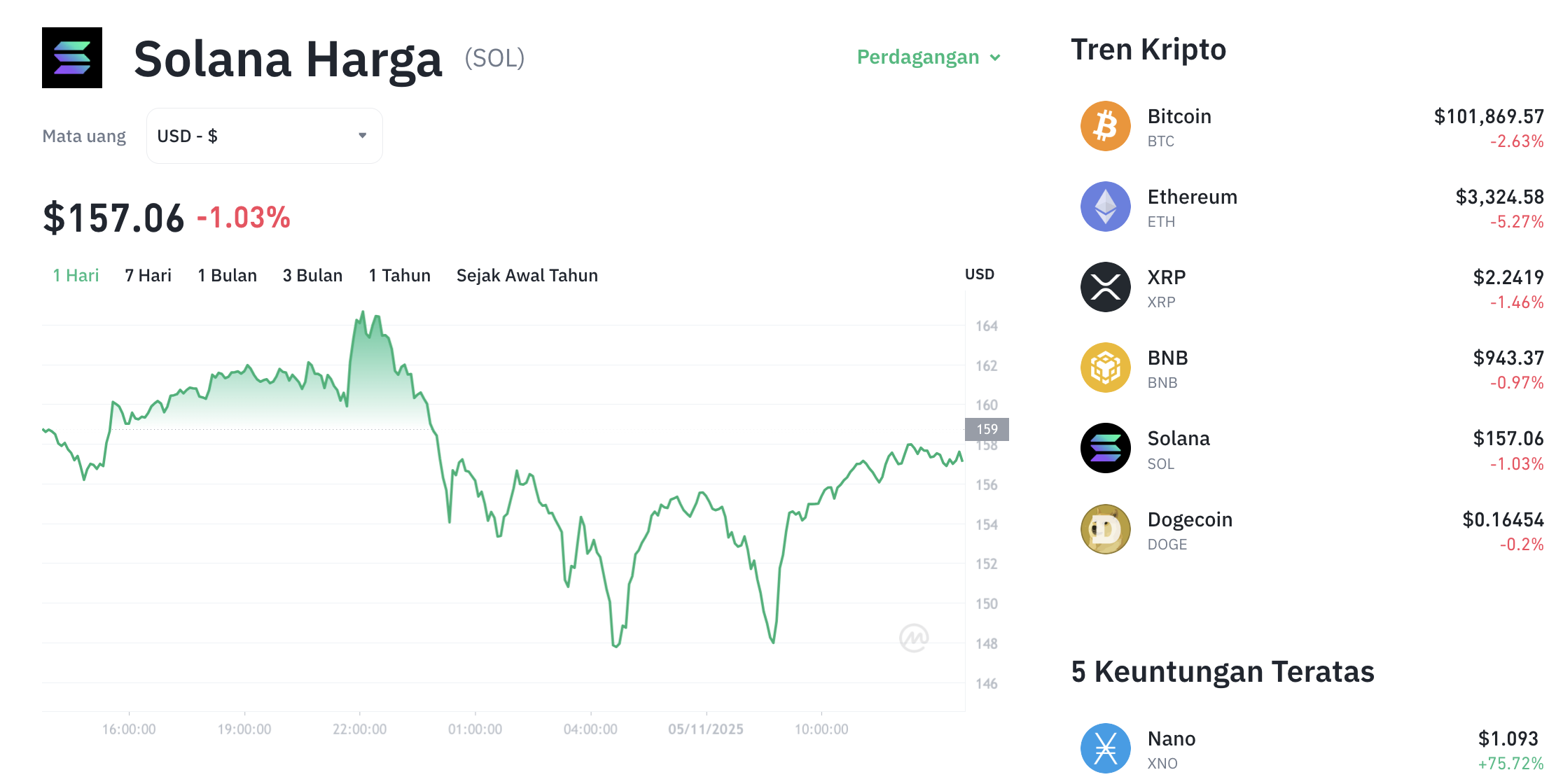Select the 3 Bulan chart tab
1556x784 pixels.
(312, 275)
